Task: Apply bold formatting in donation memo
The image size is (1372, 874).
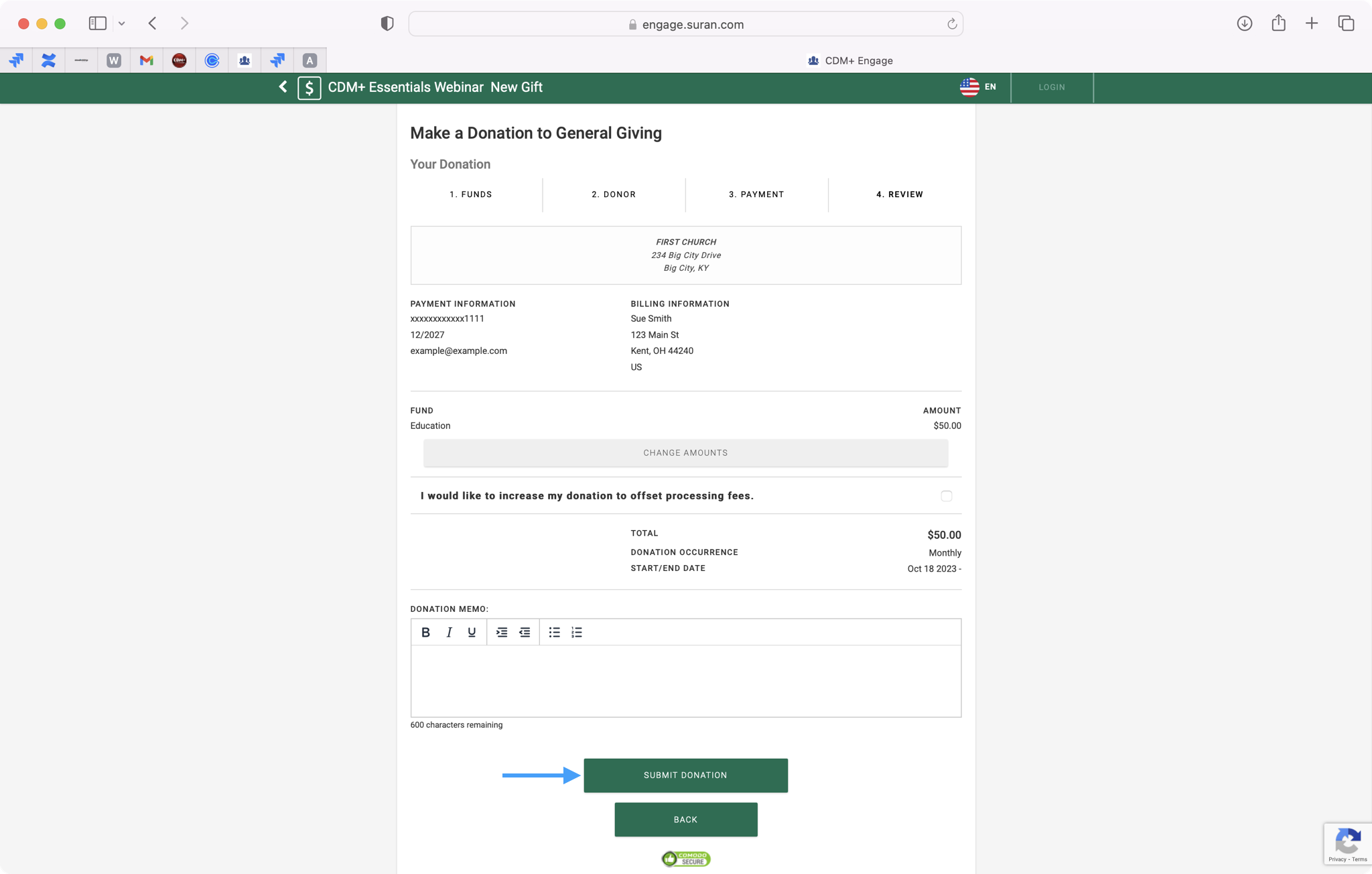Action: (425, 632)
